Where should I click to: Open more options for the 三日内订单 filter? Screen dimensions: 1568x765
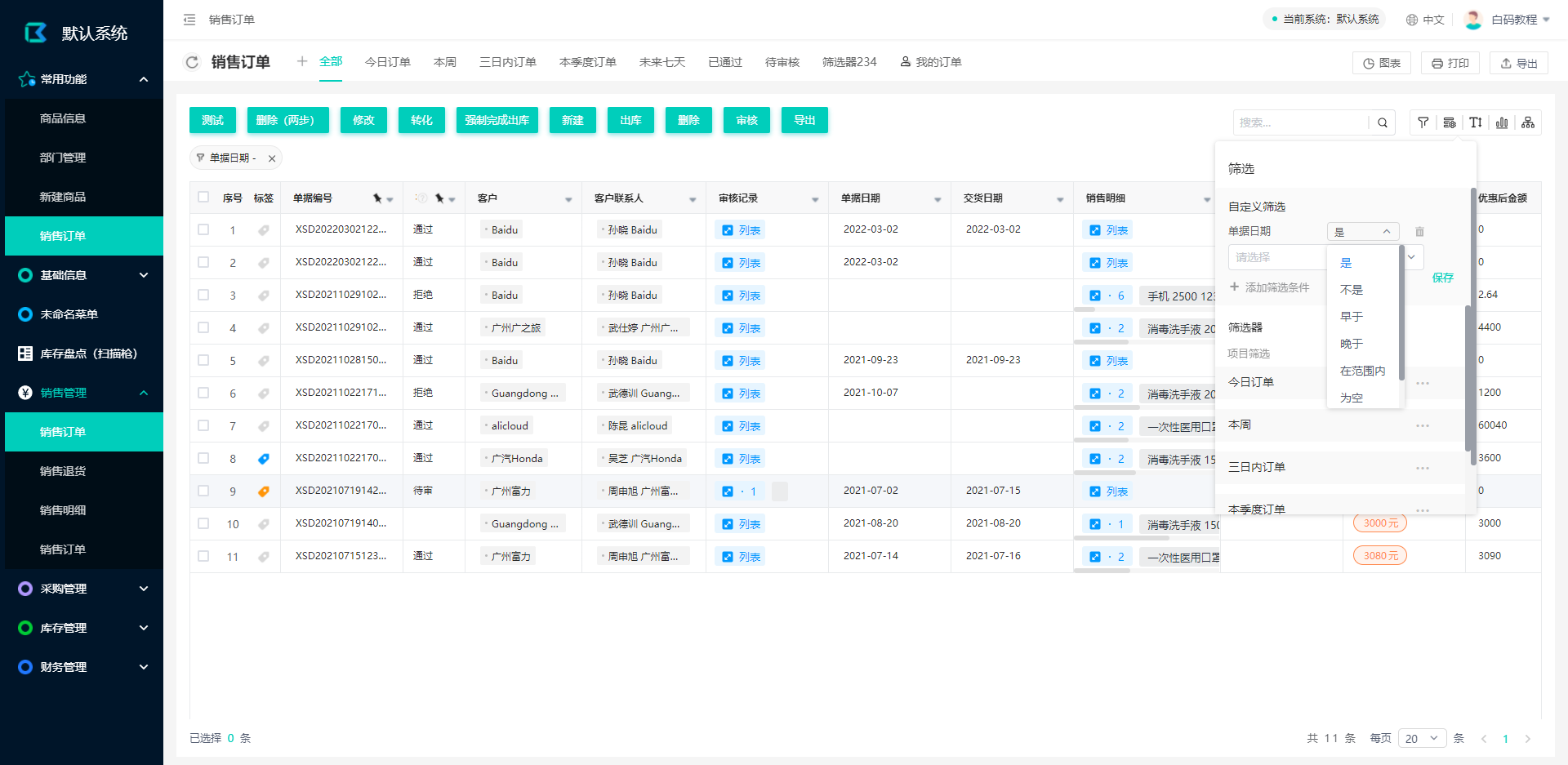1423,468
